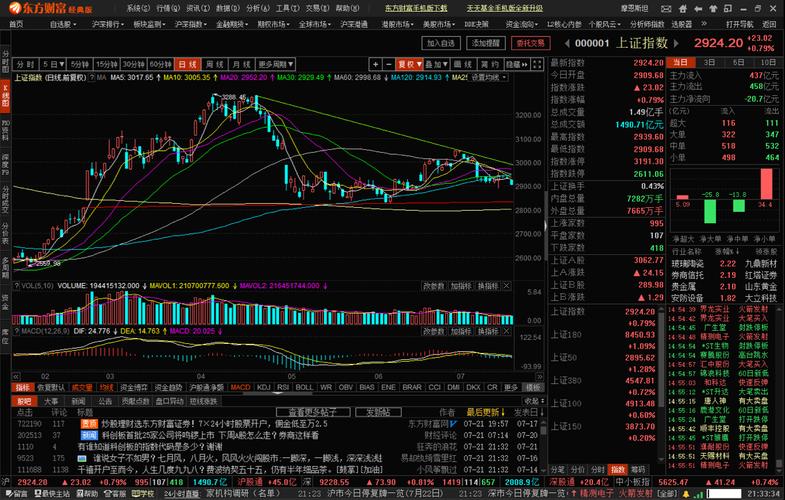
Task: Open the 系统 menu
Action: (x=138, y=9)
